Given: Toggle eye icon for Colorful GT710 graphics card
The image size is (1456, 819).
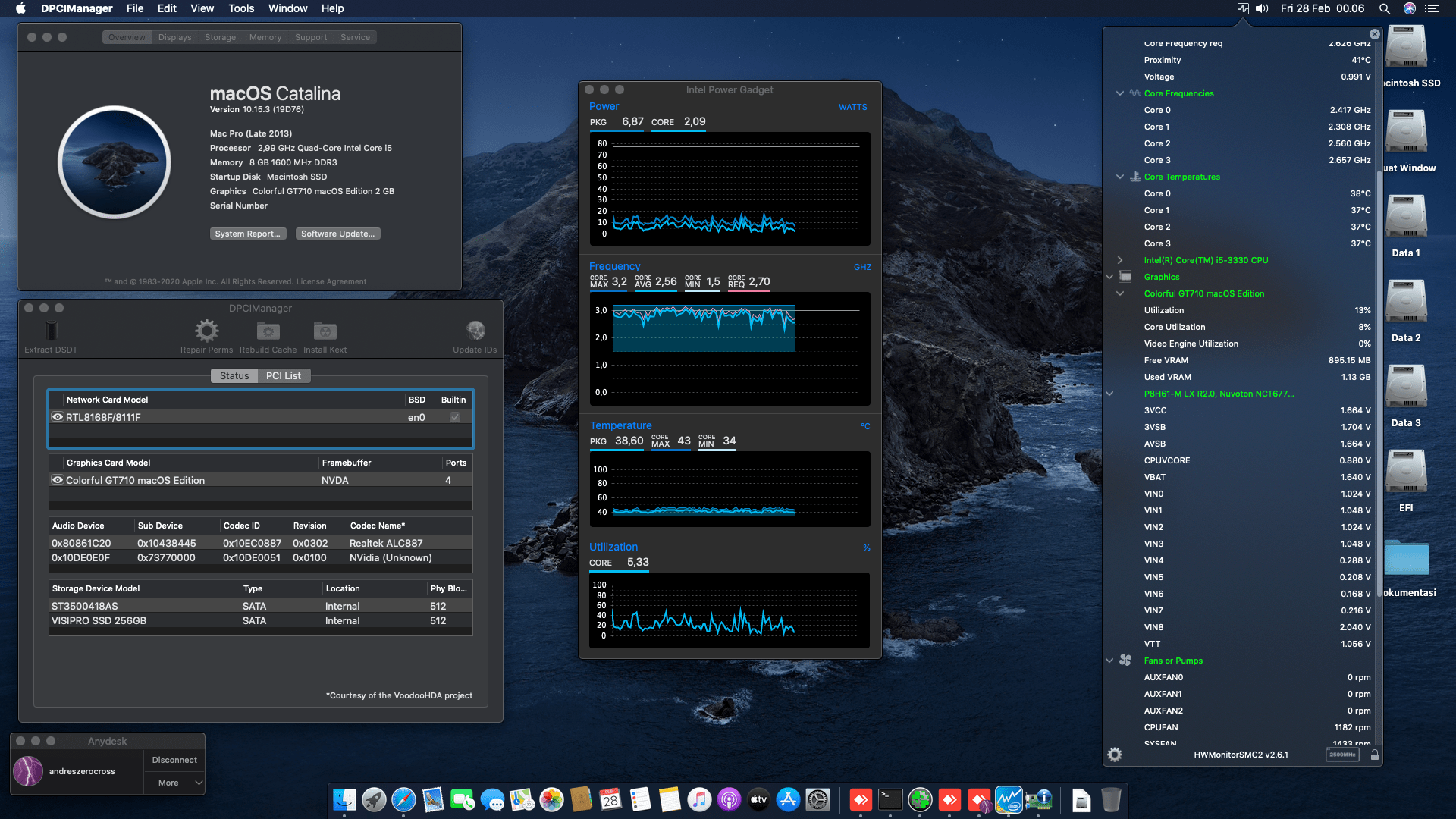Looking at the screenshot, I should pyautogui.click(x=57, y=480).
